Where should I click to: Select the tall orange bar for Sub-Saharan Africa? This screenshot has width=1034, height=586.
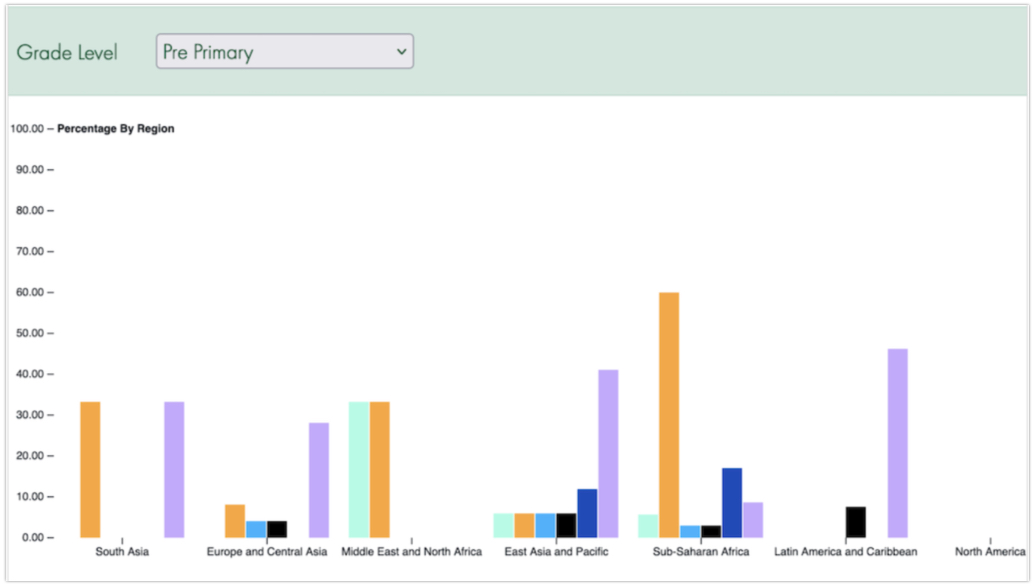669,415
